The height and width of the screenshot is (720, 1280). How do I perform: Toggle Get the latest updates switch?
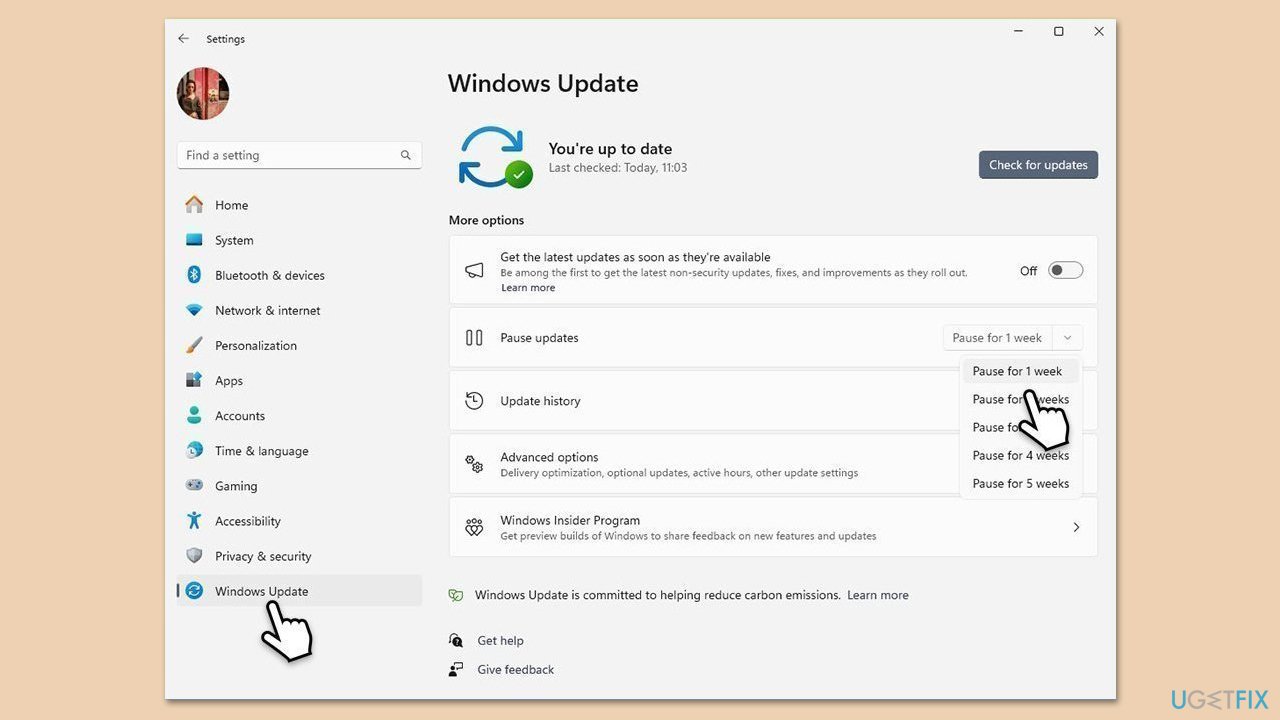point(1065,271)
